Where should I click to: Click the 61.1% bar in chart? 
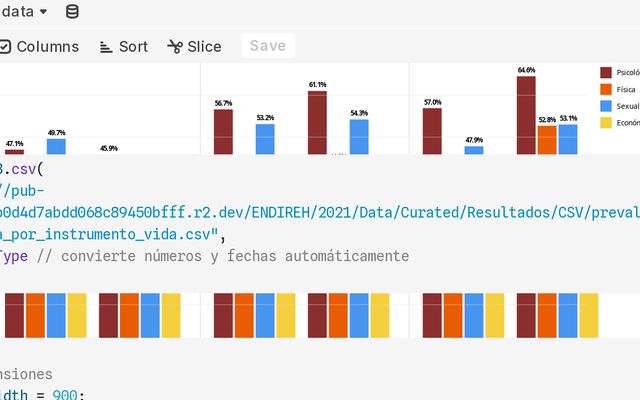coord(317,122)
